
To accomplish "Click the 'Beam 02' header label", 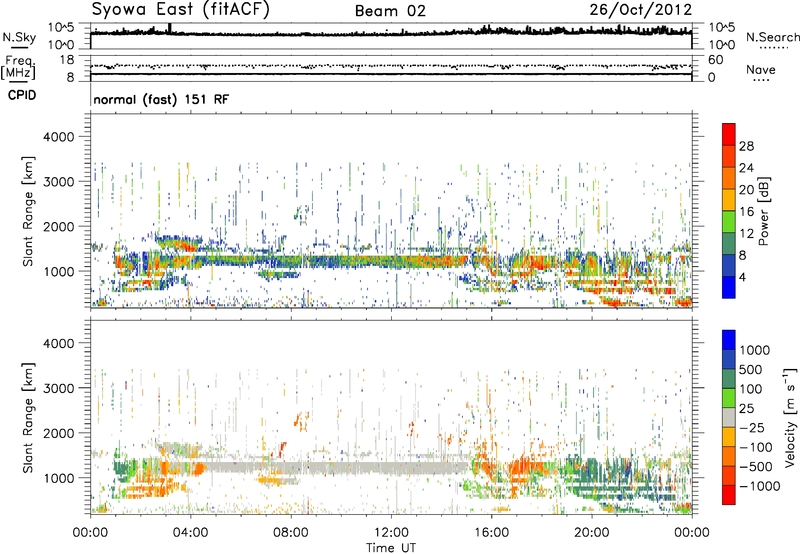I will 390,11.
